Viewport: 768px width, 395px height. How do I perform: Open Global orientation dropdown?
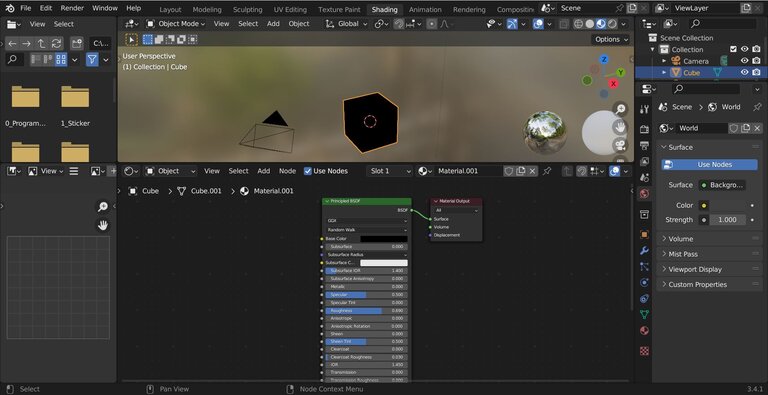point(346,24)
